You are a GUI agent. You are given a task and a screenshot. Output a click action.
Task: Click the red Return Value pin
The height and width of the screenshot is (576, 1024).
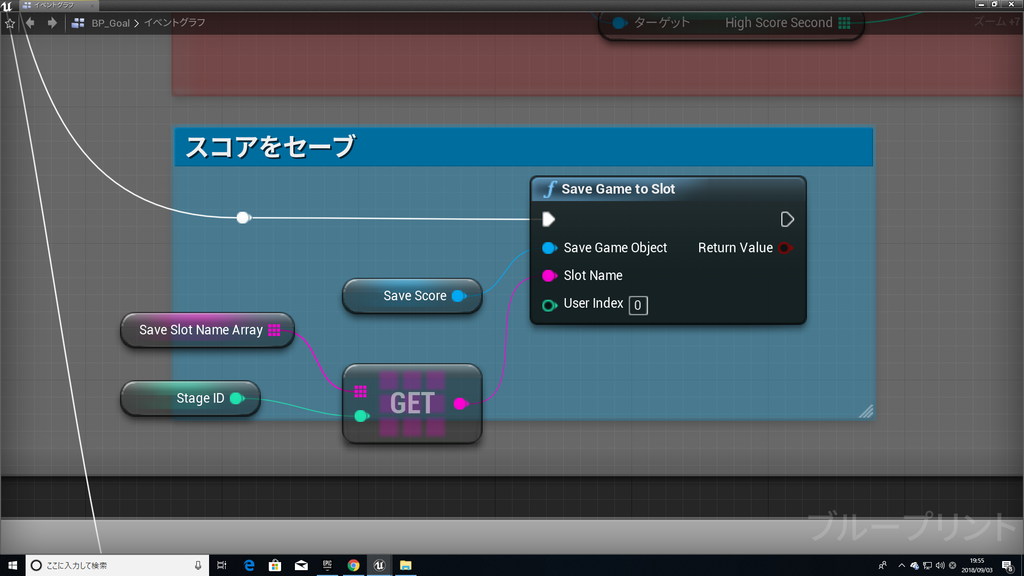tap(786, 248)
